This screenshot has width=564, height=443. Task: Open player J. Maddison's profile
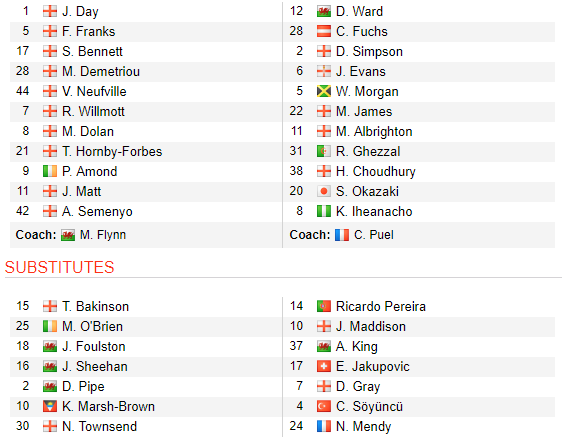pos(370,326)
